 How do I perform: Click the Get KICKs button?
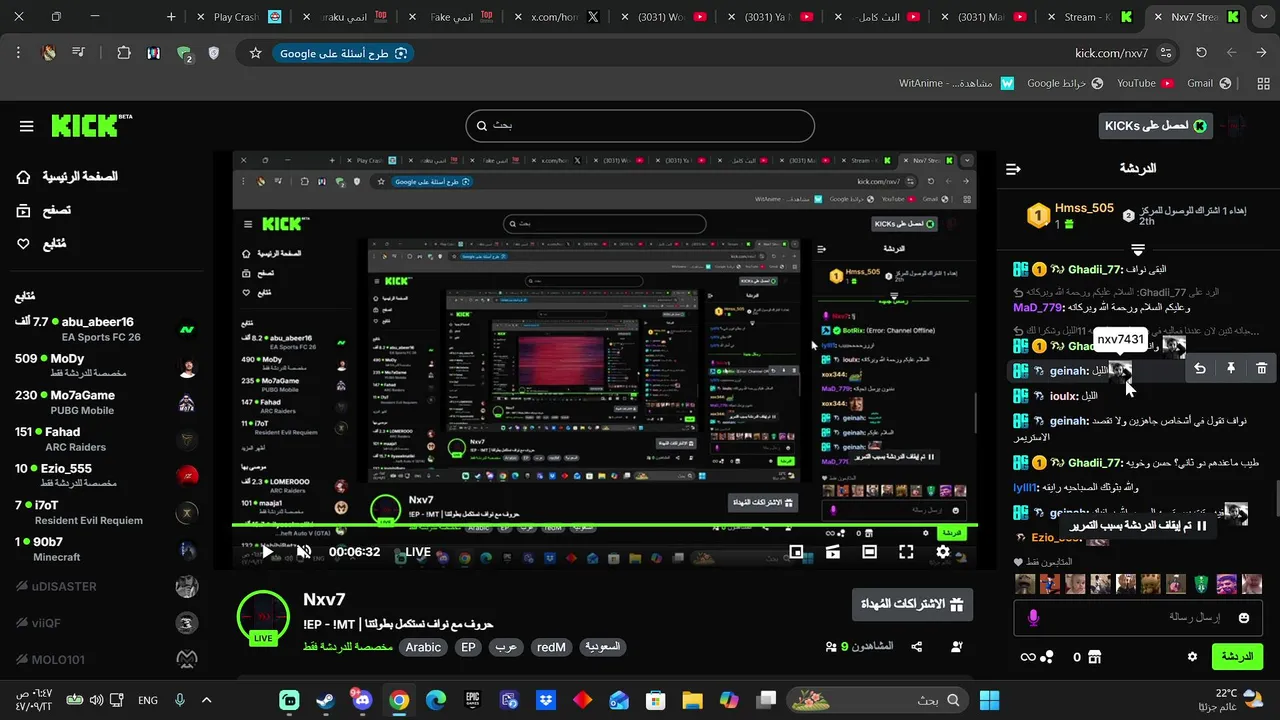pos(1155,126)
